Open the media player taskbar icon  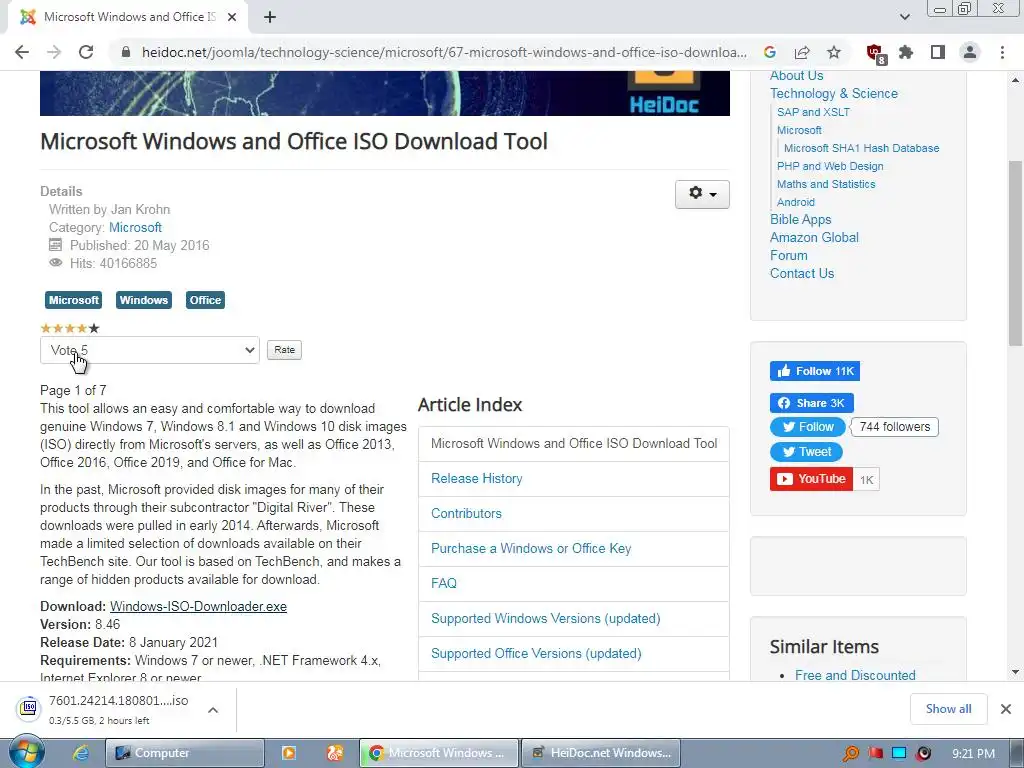coord(288,753)
